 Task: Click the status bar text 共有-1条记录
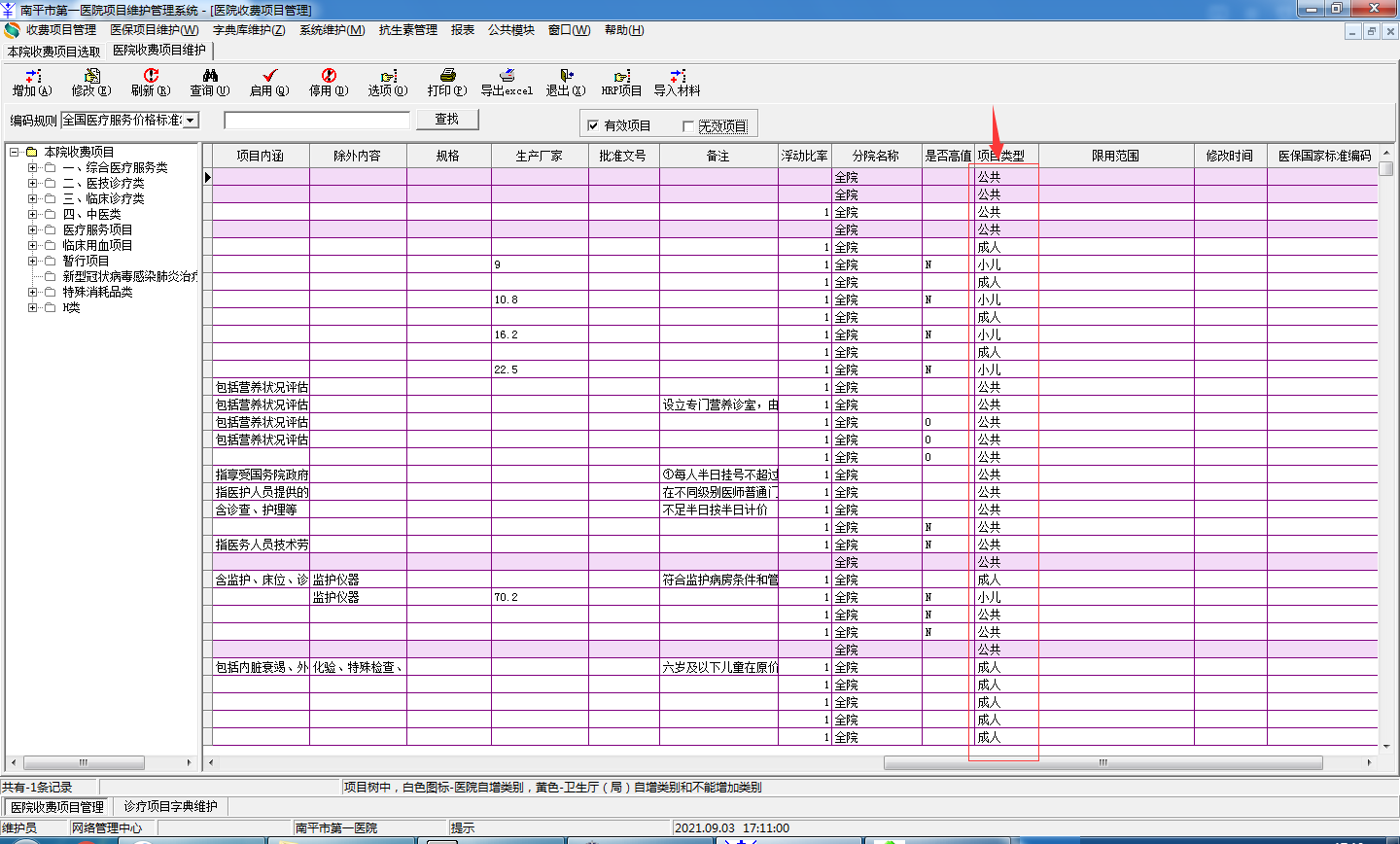point(37,788)
